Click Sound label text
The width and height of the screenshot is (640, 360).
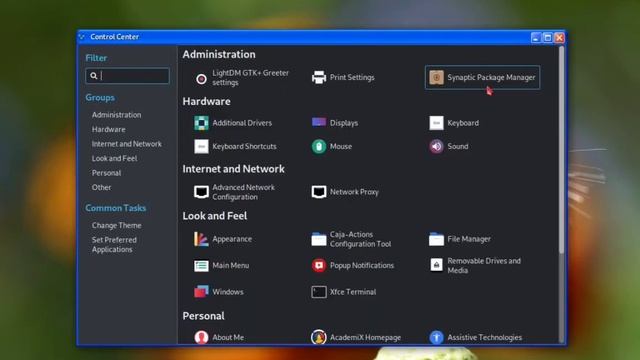click(x=458, y=146)
